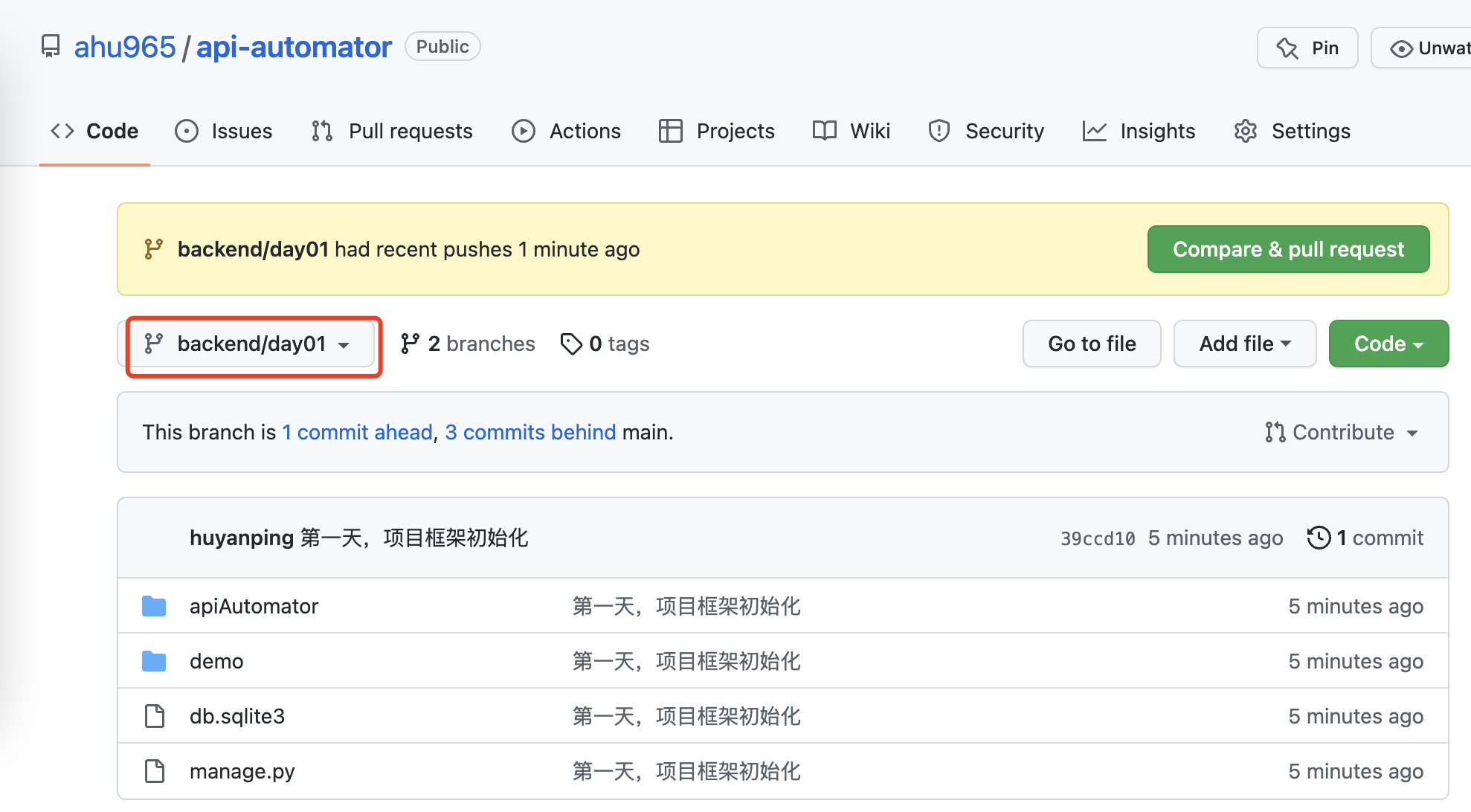View the 1 commit history link

click(1365, 538)
